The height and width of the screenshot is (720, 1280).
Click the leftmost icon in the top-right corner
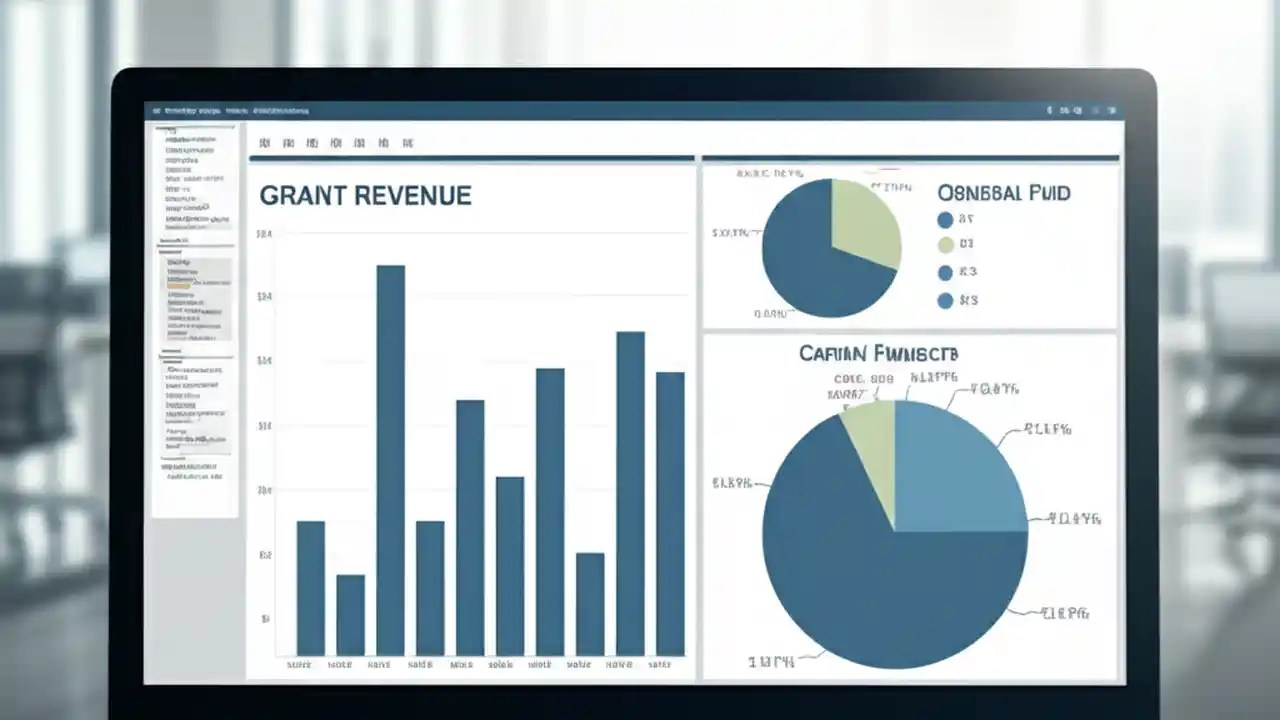point(1048,110)
